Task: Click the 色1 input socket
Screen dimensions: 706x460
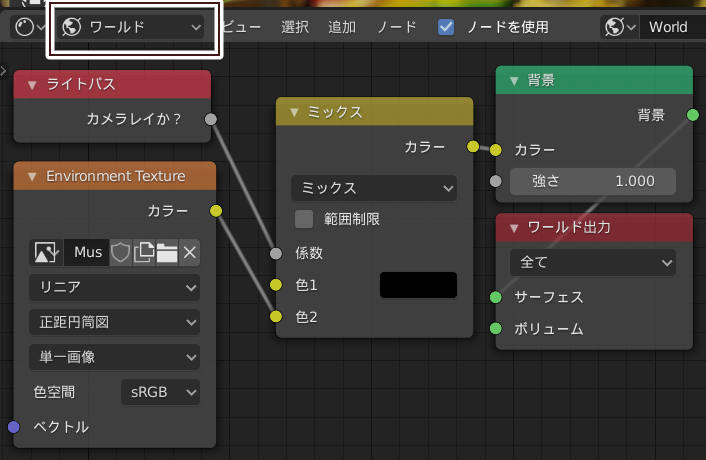Action: (276, 285)
